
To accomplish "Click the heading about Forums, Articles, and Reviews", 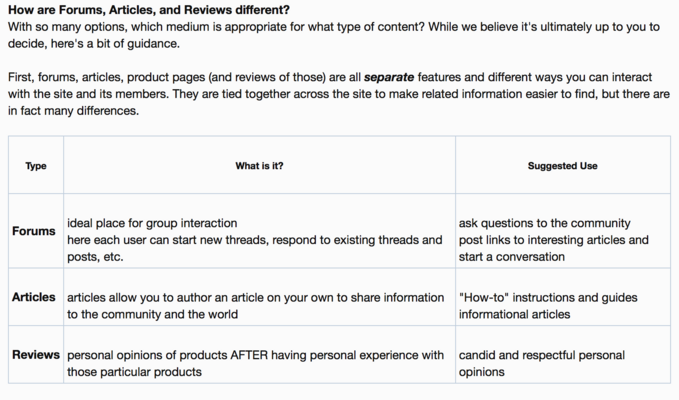I will (x=149, y=10).
